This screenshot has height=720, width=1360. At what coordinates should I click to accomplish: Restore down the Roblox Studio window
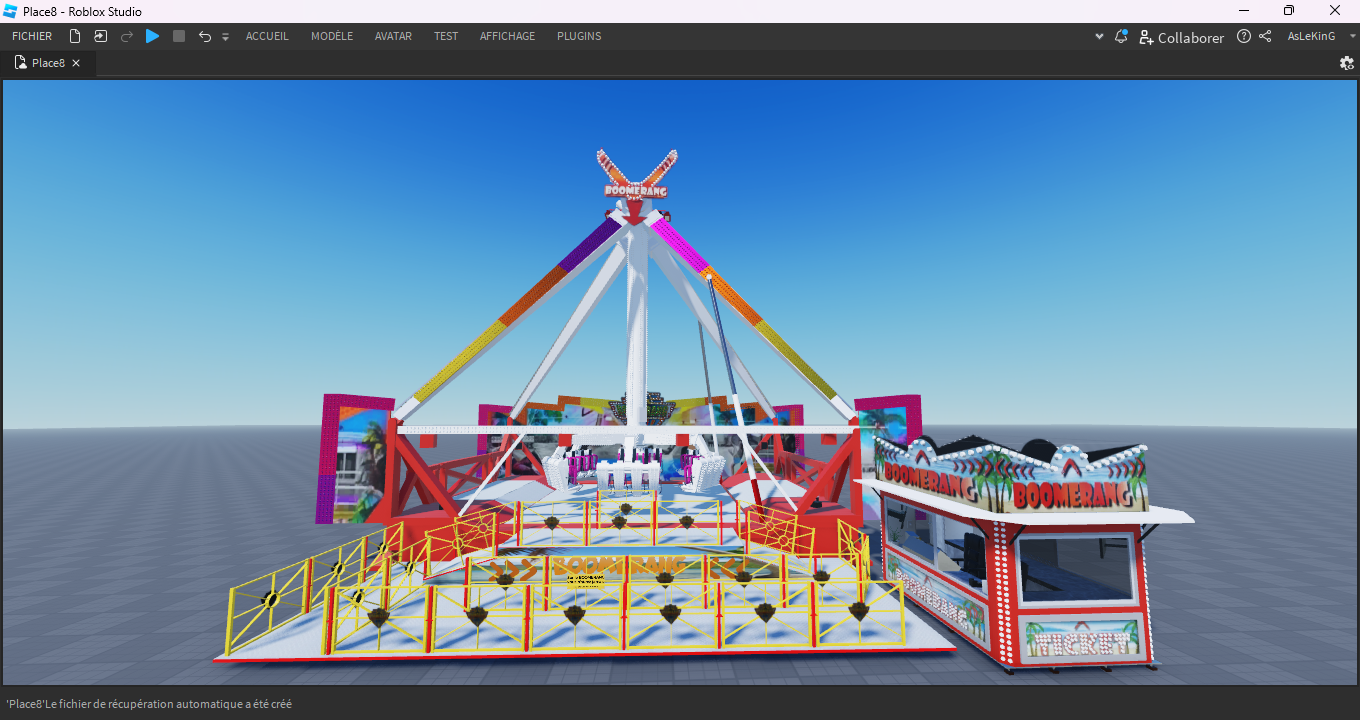point(1289,11)
